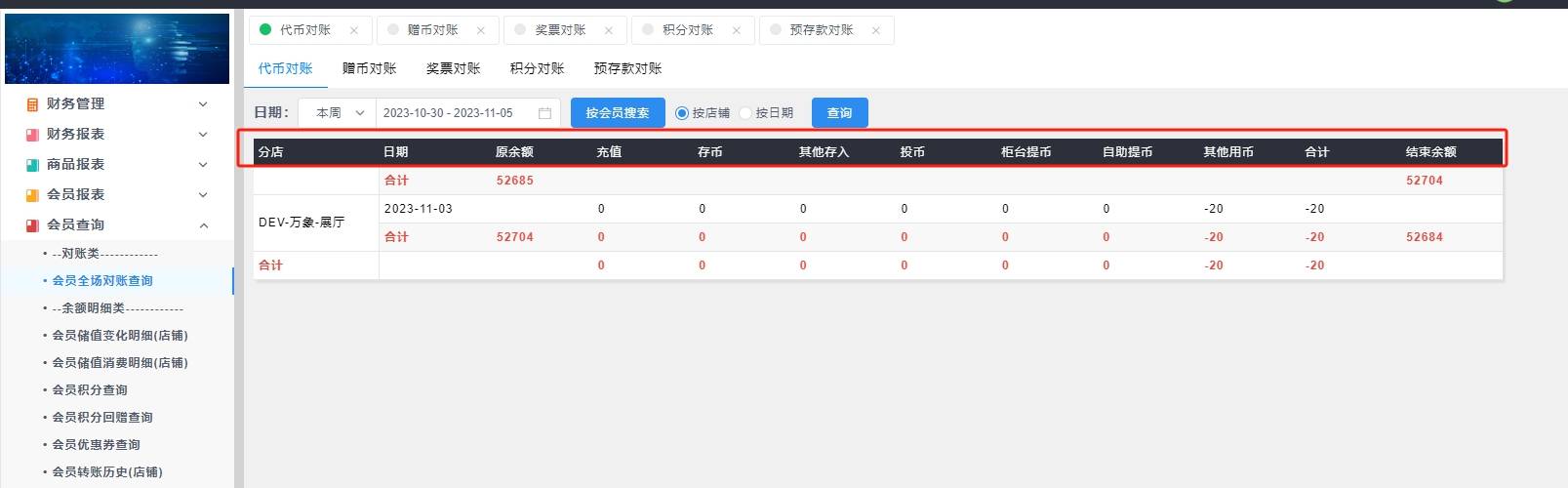Click the 会员报表 sidebar icon

pyautogui.click(x=32, y=195)
